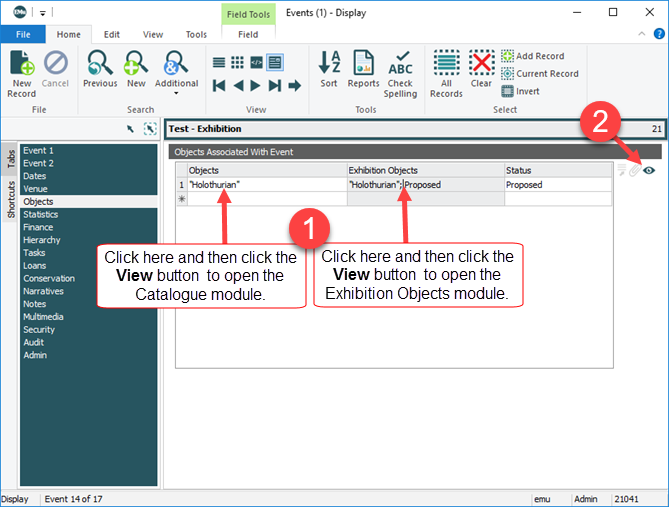Image resolution: width=669 pixels, height=507 pixels.
Task: Open the File menu
Action: click(x=23, y=34)
